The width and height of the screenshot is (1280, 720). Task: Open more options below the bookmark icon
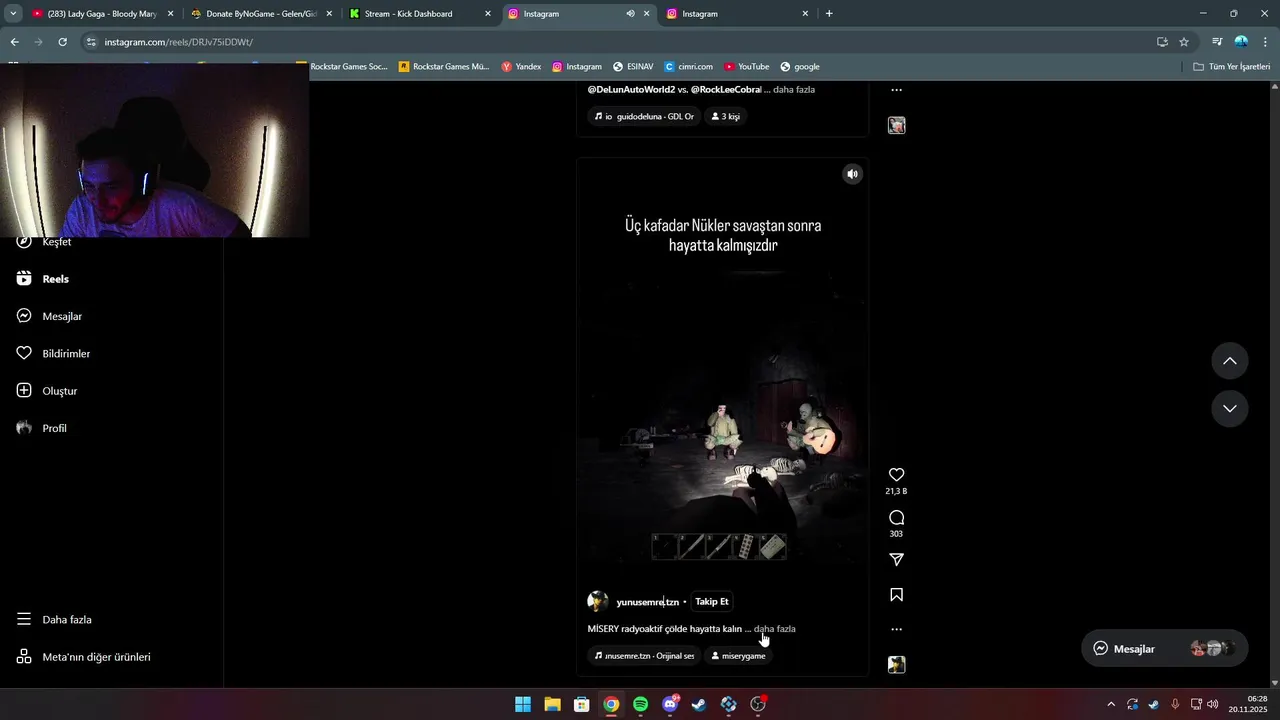coord(896,629)
